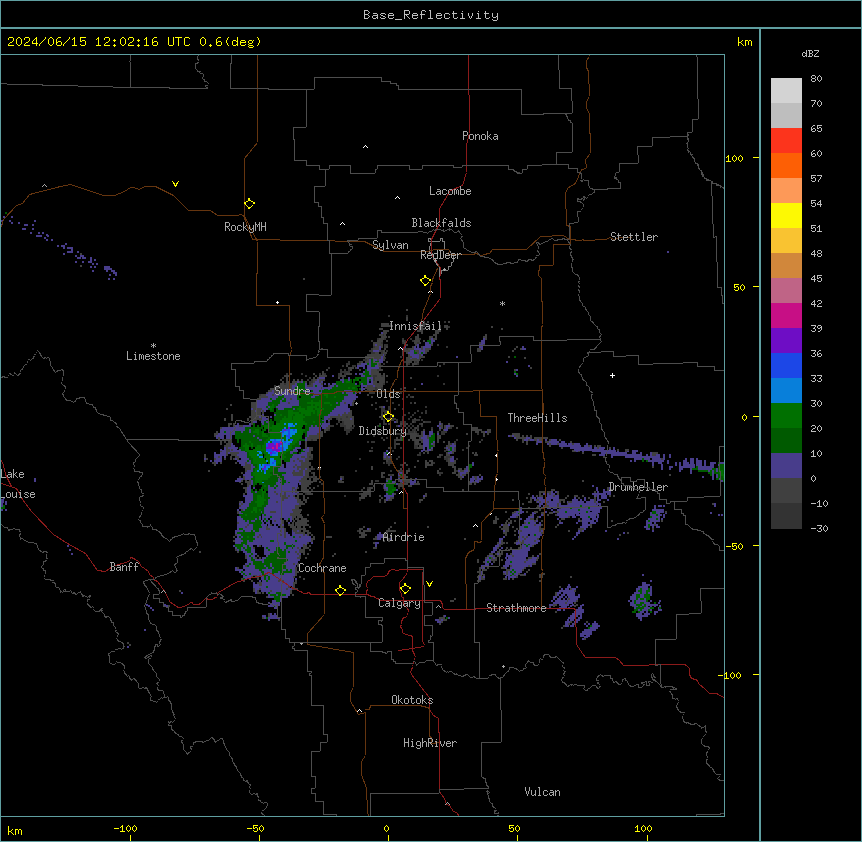The image size is (862, 842).
Task: Click the pink 45-42 dBZ legend swatch
Action: pyautogui.click(x=786, y=291)
